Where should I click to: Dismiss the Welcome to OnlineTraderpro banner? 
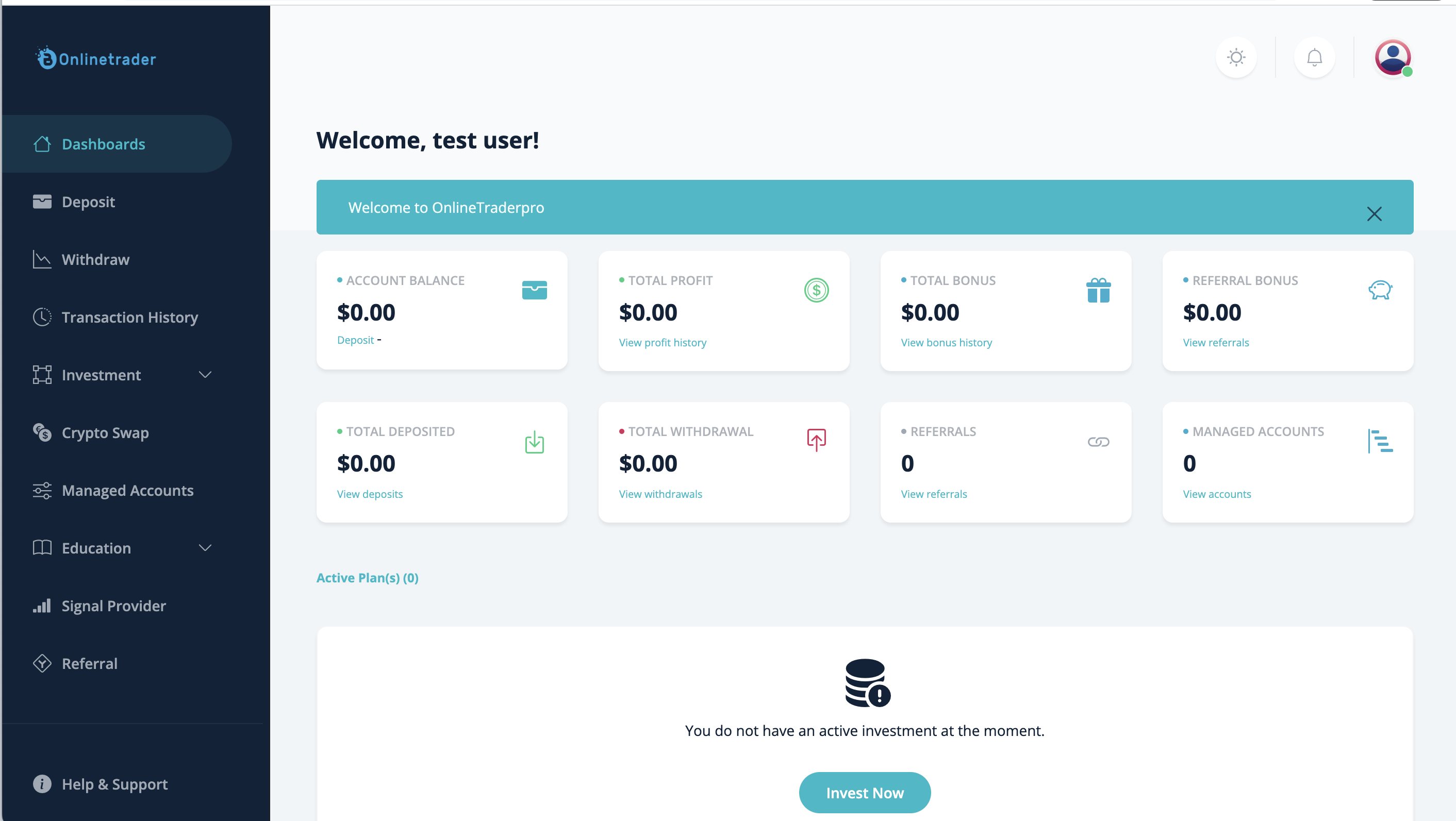click(1375, 213)
